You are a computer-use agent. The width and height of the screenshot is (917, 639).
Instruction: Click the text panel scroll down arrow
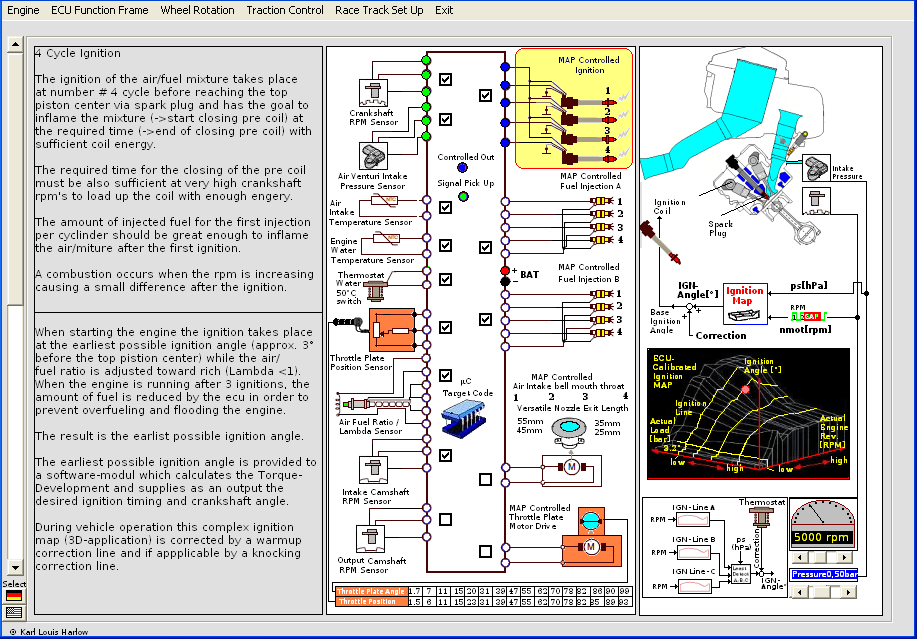pyautogui.click(x=15, y=567)
